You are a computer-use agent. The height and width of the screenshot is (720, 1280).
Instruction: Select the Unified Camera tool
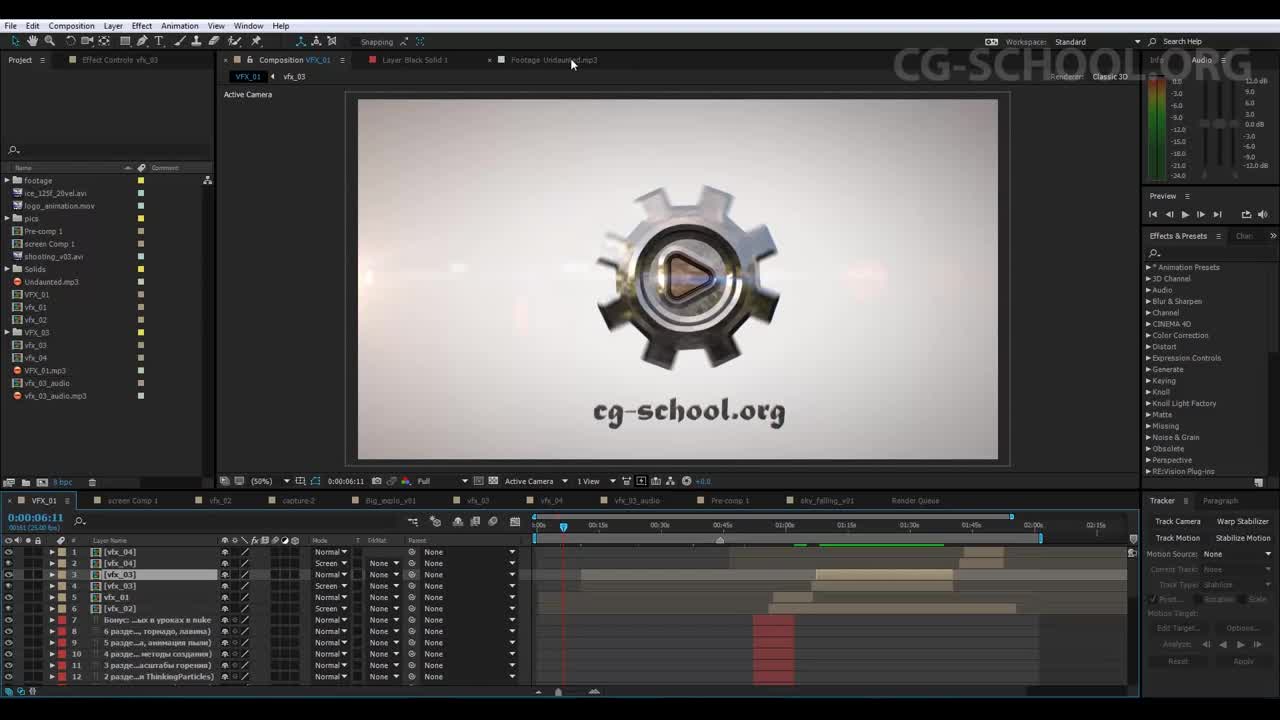87,41
